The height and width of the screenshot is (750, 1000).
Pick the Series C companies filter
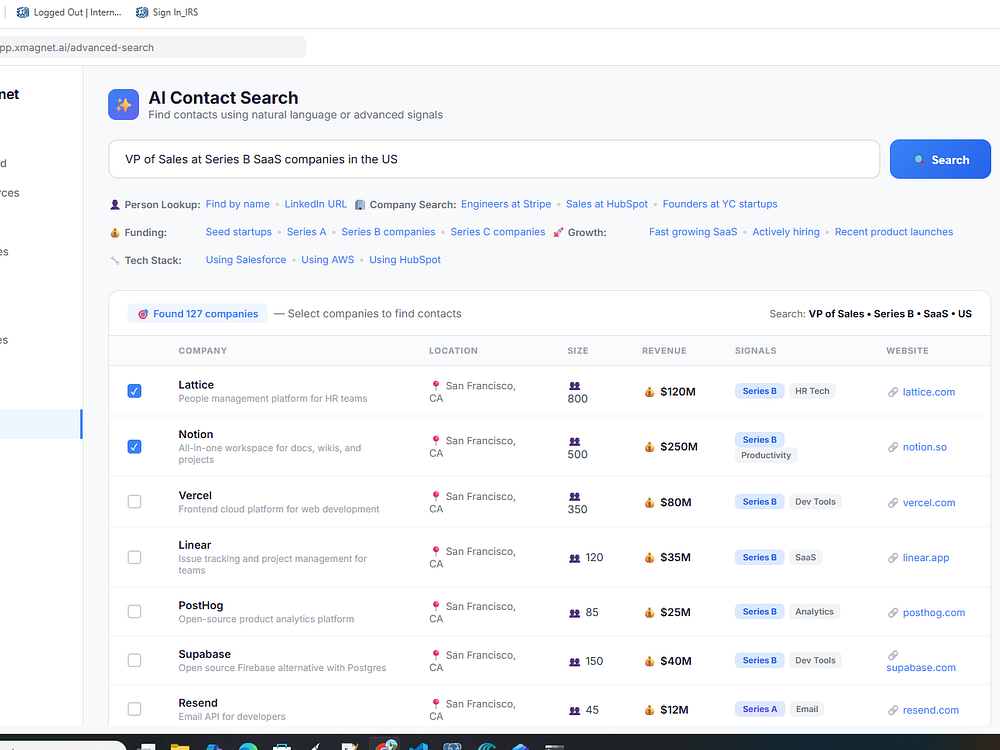497,232
